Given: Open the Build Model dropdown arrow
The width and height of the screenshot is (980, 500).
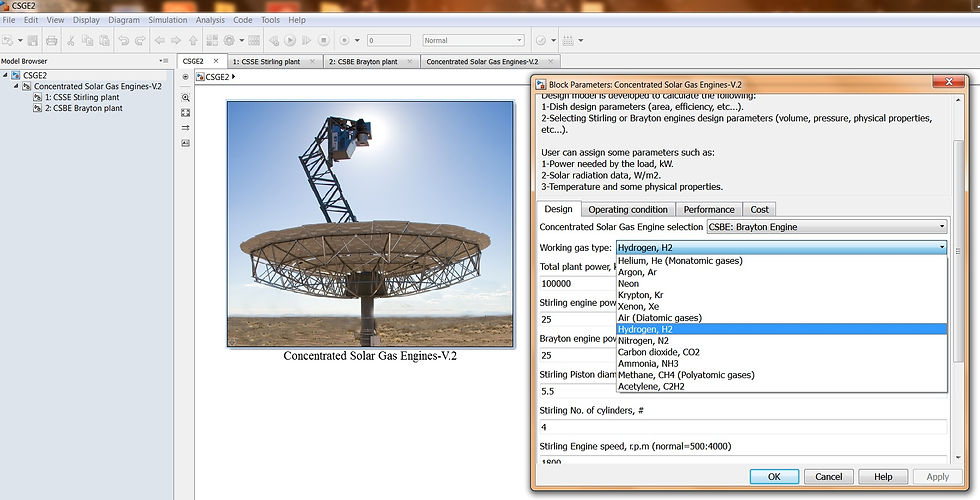Looking at the screenshot, I should pos(581,41).
